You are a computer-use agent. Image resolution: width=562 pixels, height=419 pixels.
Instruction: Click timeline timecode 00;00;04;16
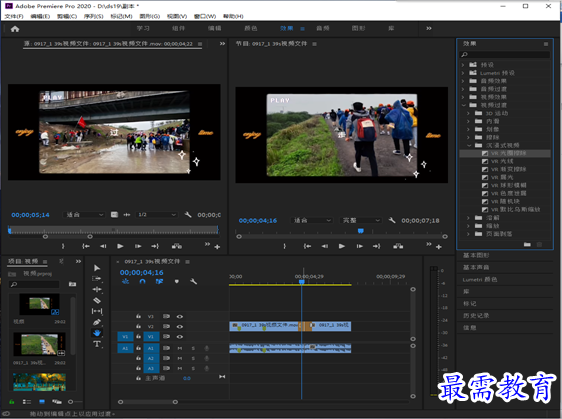pyautogui.click(x=142, y=273)
